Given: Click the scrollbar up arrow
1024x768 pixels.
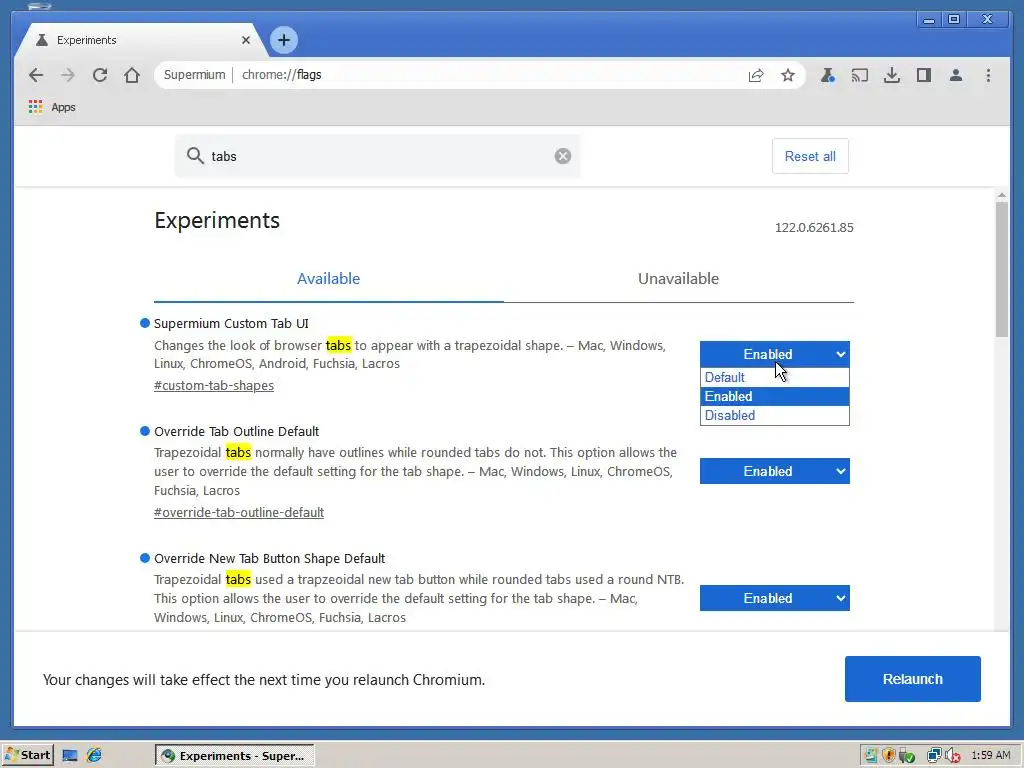Looking at the screenshot, I should click(1002, 195).
